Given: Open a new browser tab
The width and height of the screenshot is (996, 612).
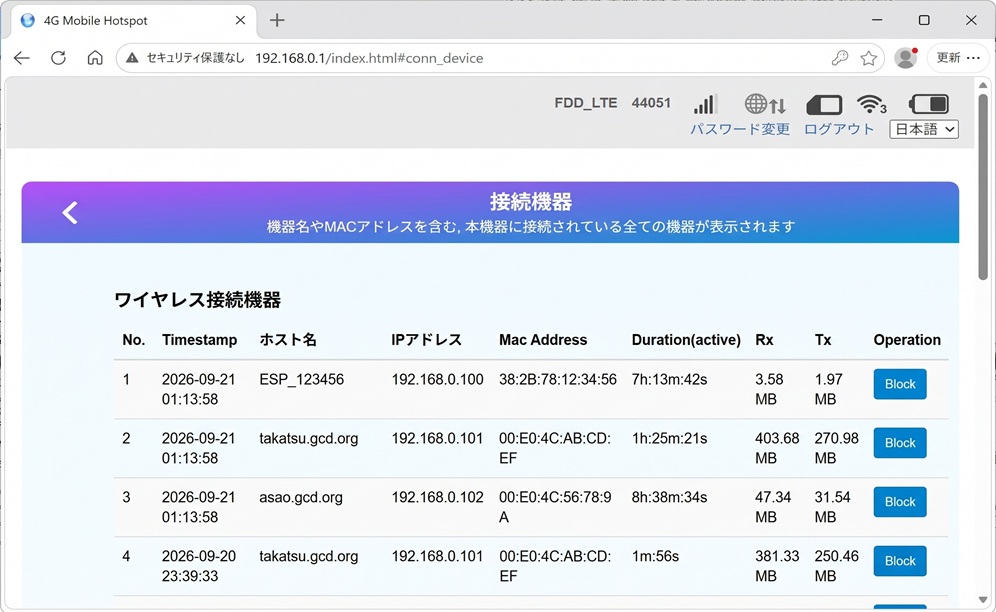Looking at the screenshot, I should [x=277, y=20].
